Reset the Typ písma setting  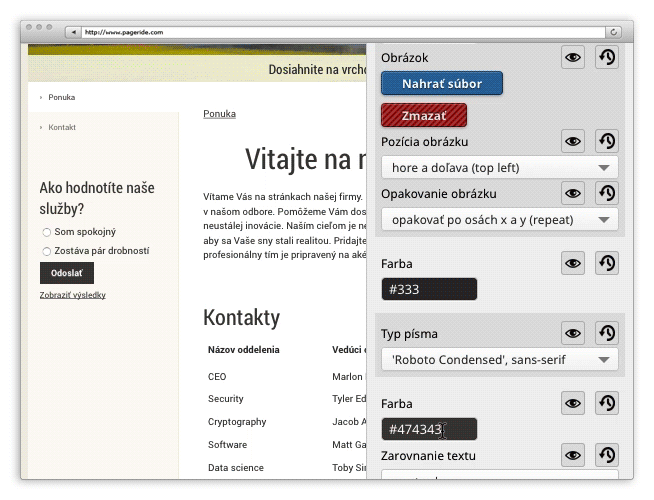606,333
